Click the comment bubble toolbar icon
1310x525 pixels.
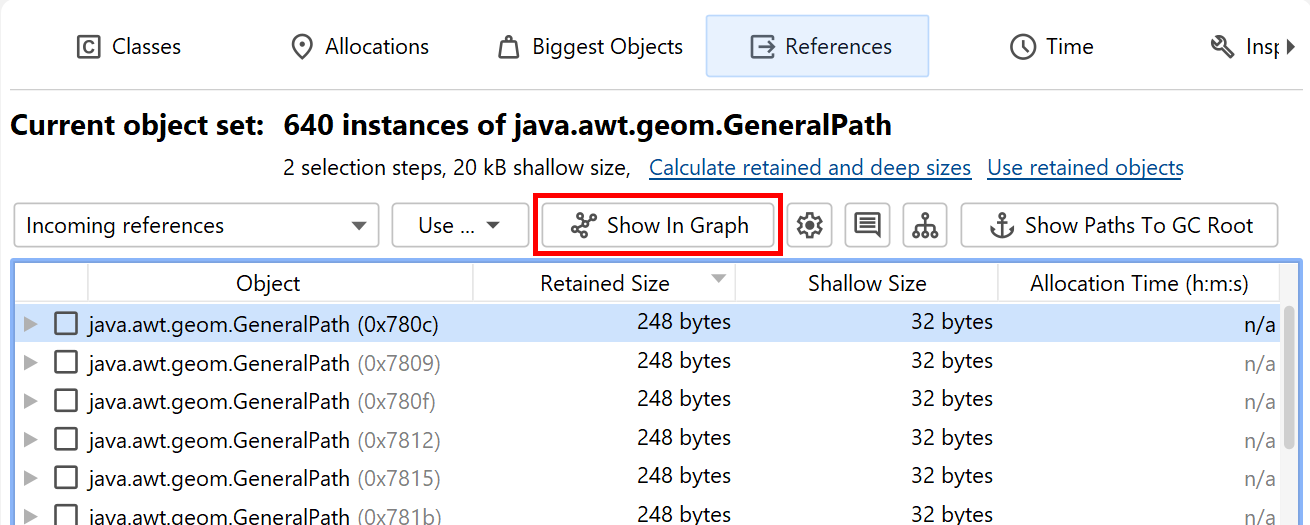click(867, 226)
